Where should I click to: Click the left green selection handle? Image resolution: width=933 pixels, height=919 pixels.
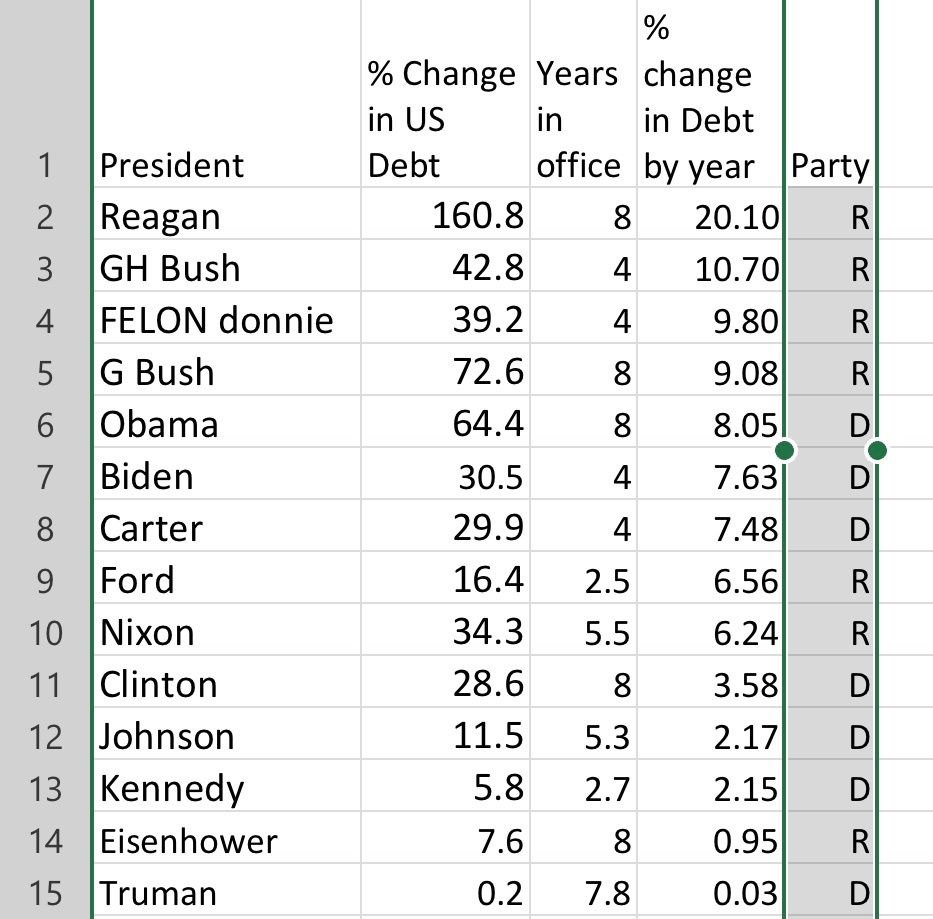click(x=784, y=451)
